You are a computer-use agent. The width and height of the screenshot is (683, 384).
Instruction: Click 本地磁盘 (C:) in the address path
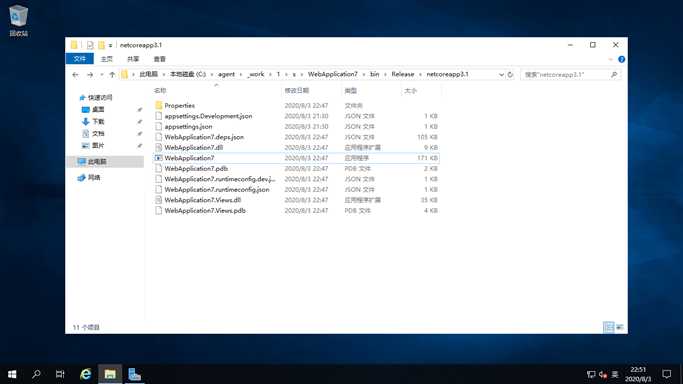point(188,74)
